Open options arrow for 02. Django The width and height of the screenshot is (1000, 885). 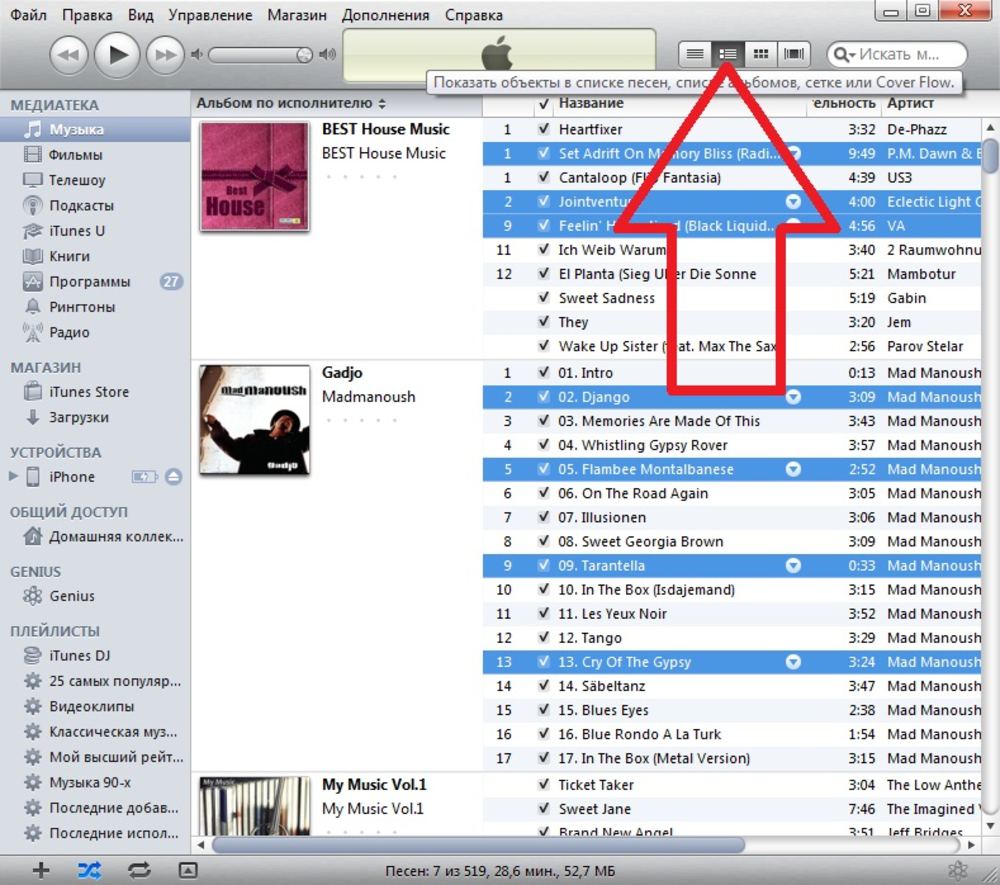pos(793,397)
